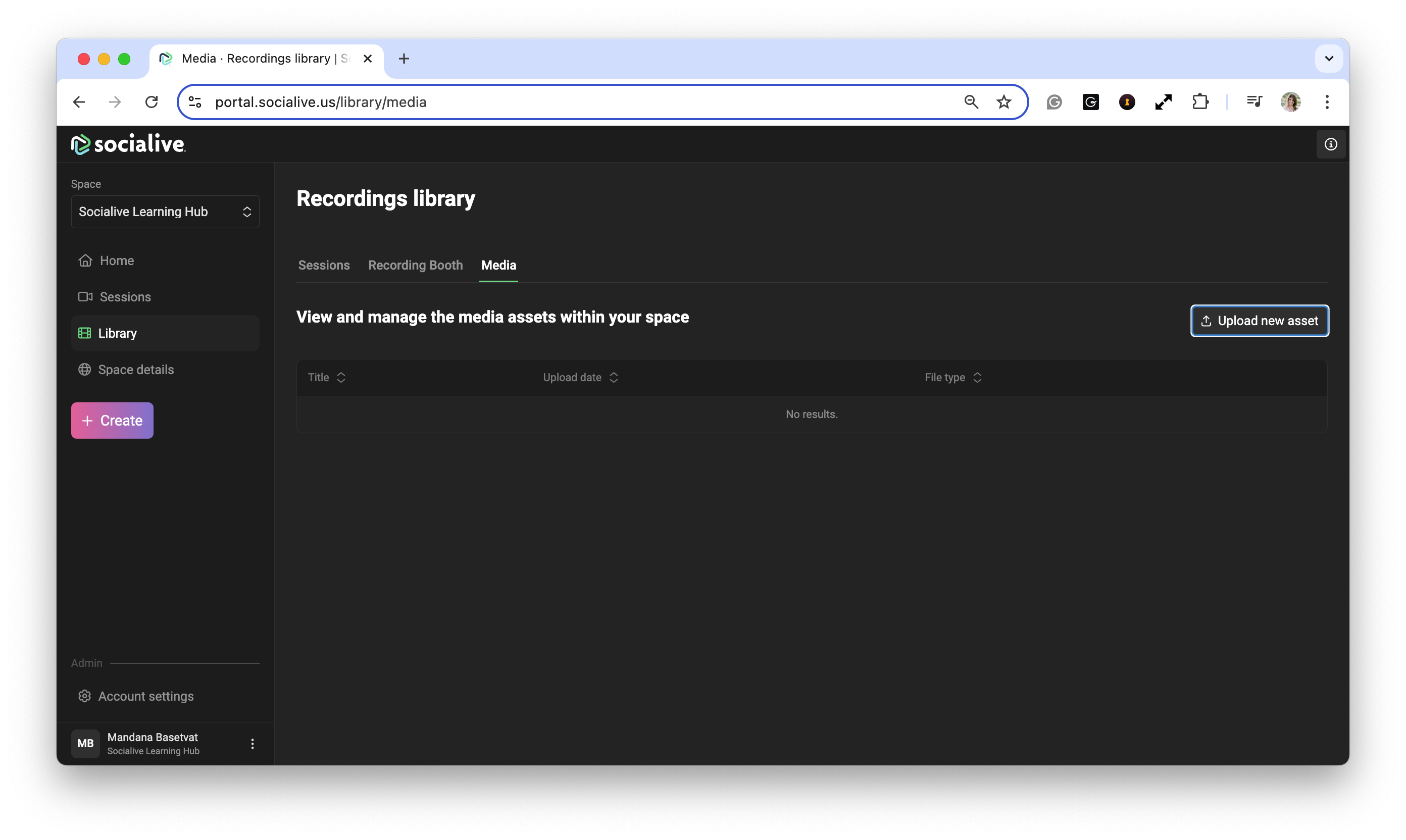Open Sessions in left sidebar
The image size is (1406, 840).
[x=125, y=297]
